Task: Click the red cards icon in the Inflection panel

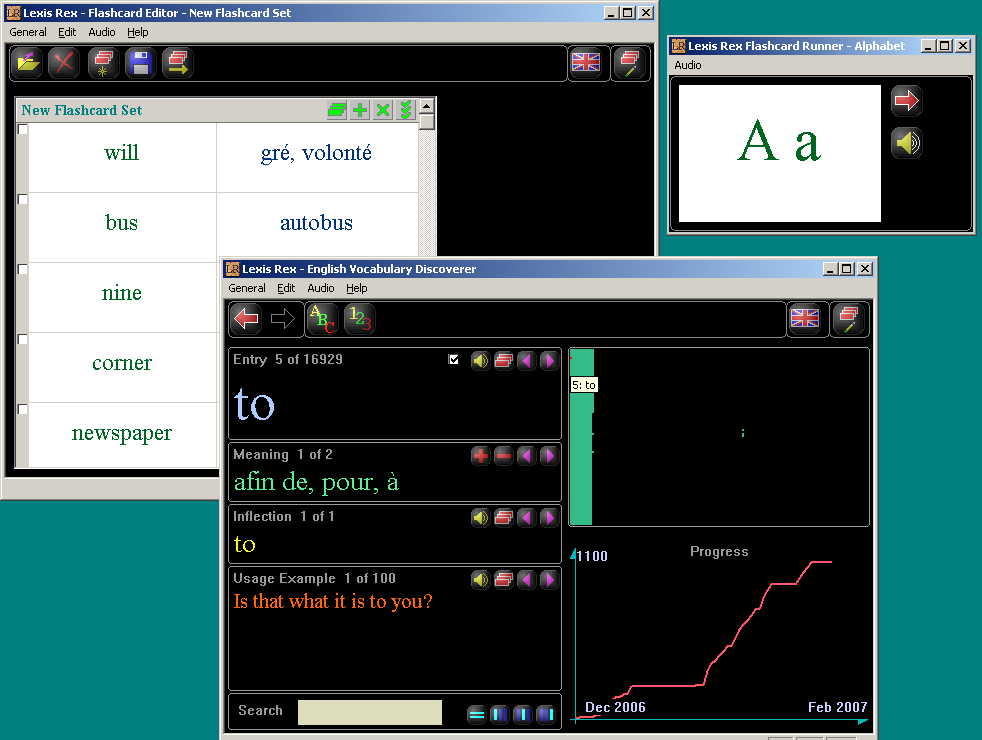Action: click(x=504, y=518)
